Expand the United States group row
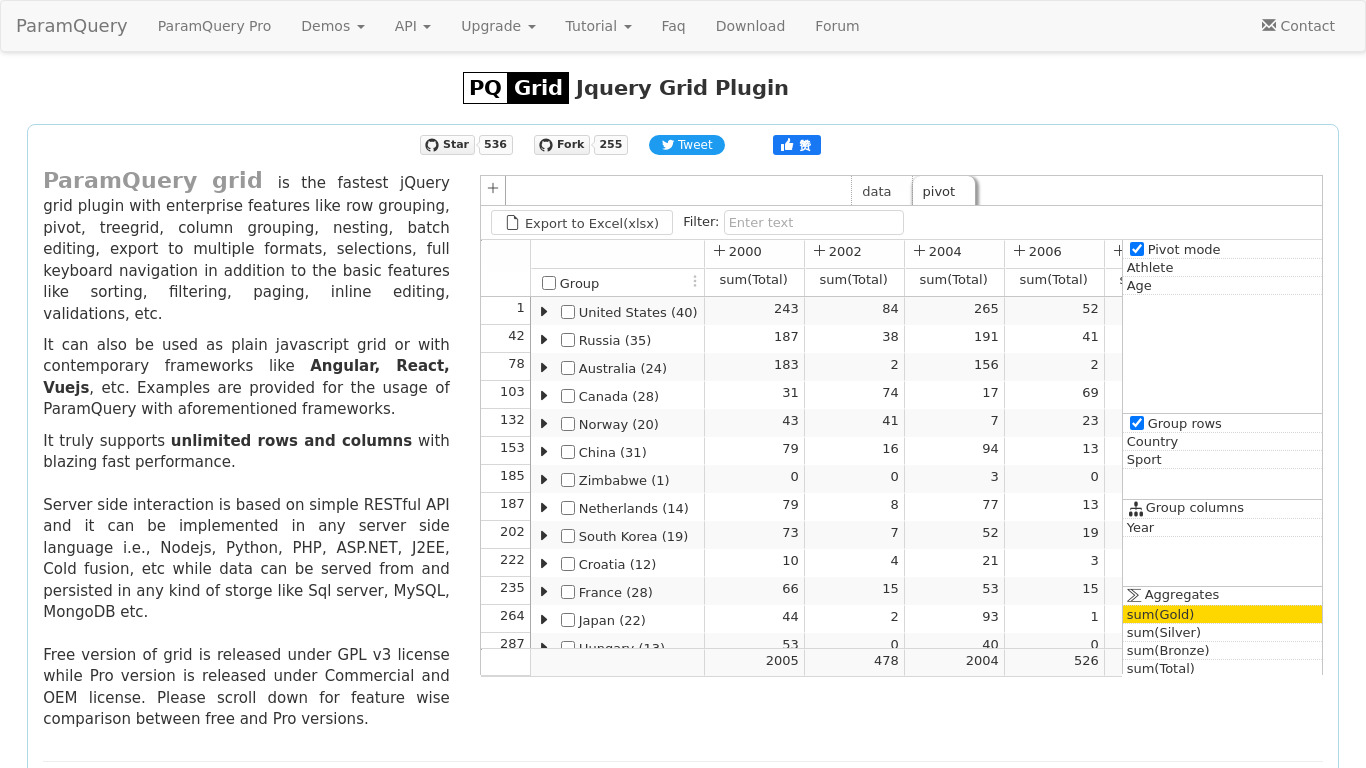 [544, 312]
